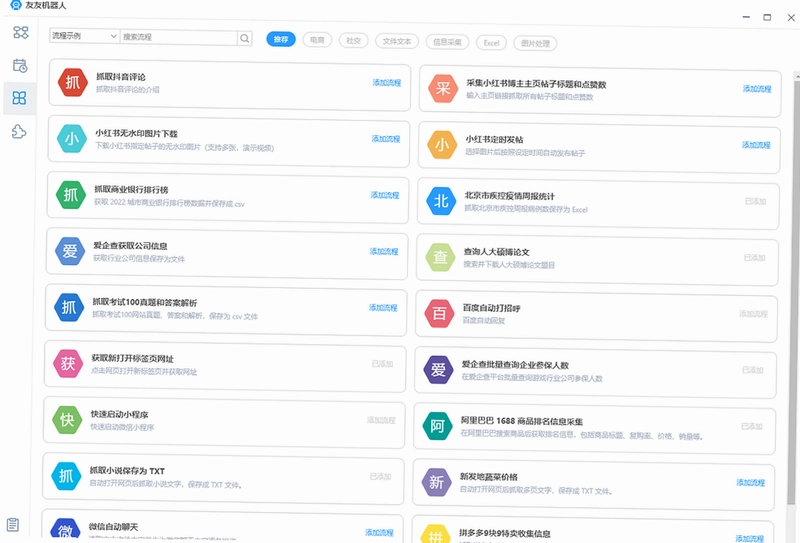Click the 已添加 label for 获取新打开标签页网址
Image resolution: width=800 pixels, height=543 pixels.
tap(382, 364)
